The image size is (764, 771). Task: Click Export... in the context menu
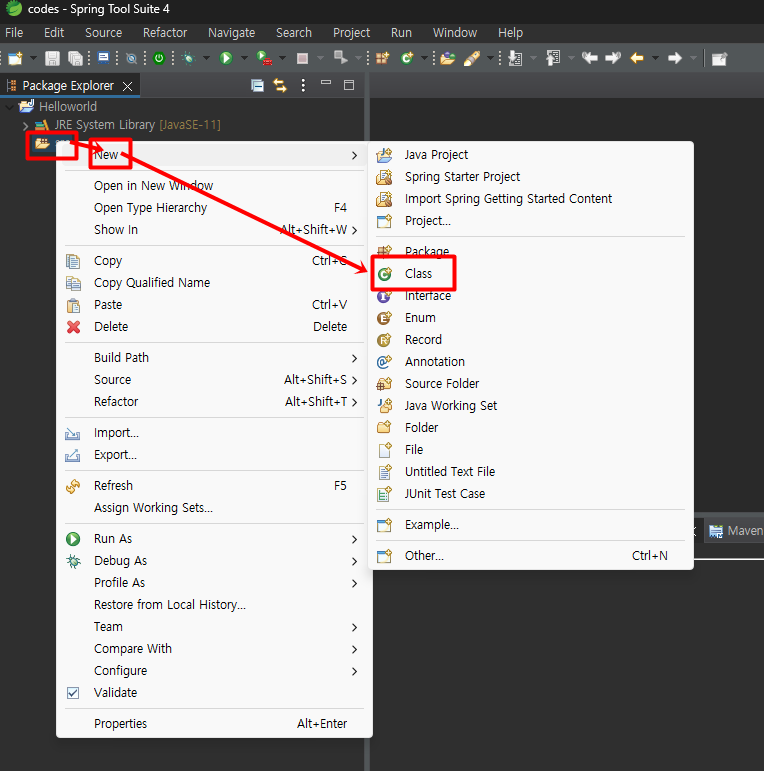[x=214, y=455]
